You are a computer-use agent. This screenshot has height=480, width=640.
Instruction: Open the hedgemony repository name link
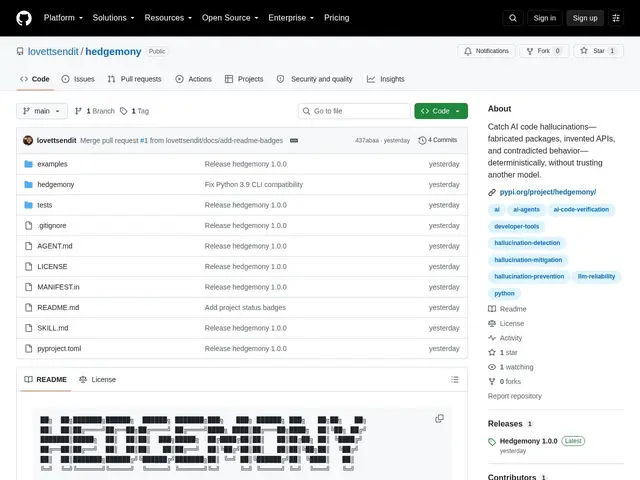[x=113, y=51]
